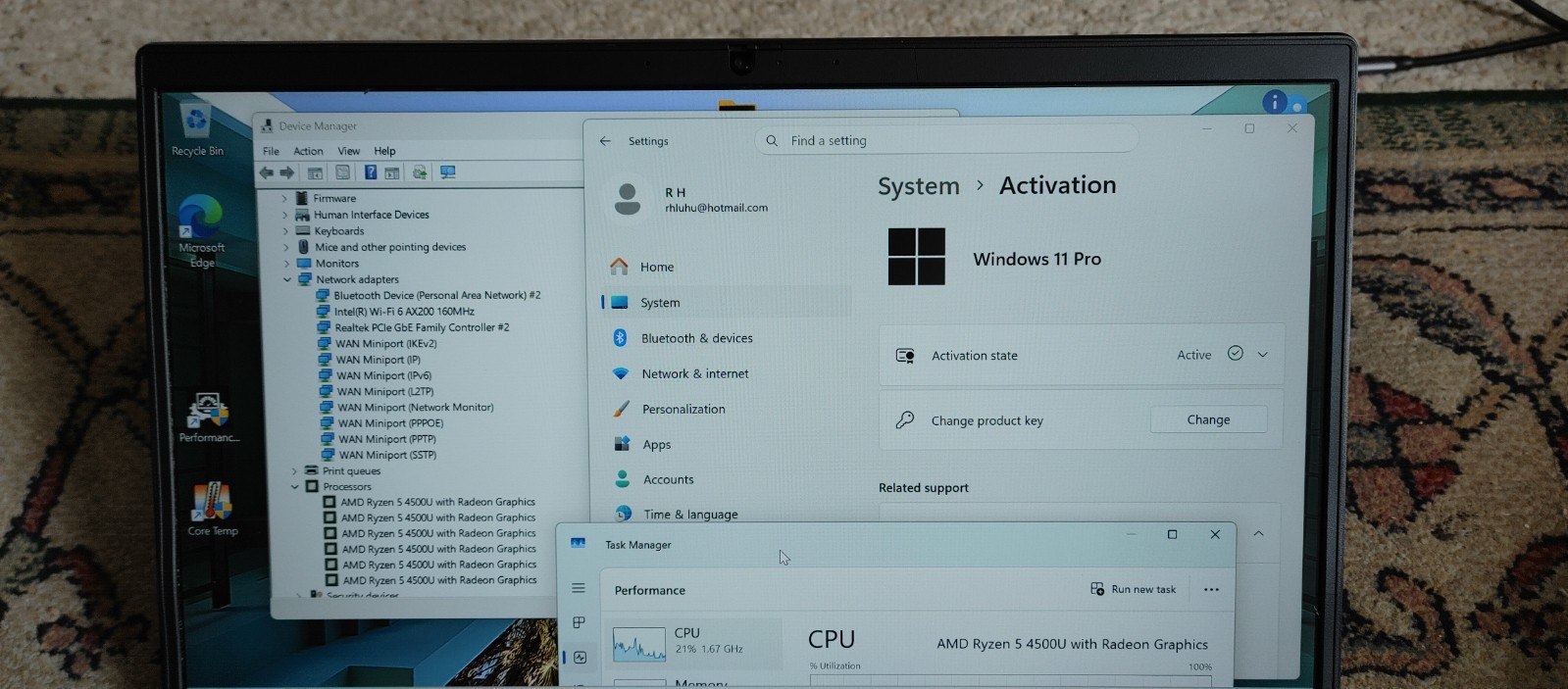The image size is (1568, 689).
Task: Expand the Human Interface Devices node
Action: [285, 215]
